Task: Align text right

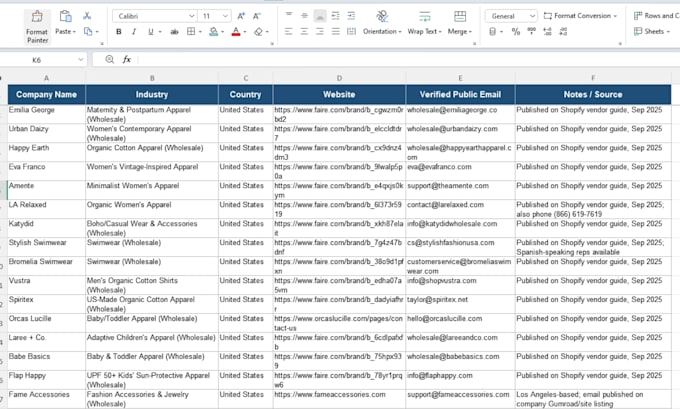Action: [320, 32]
